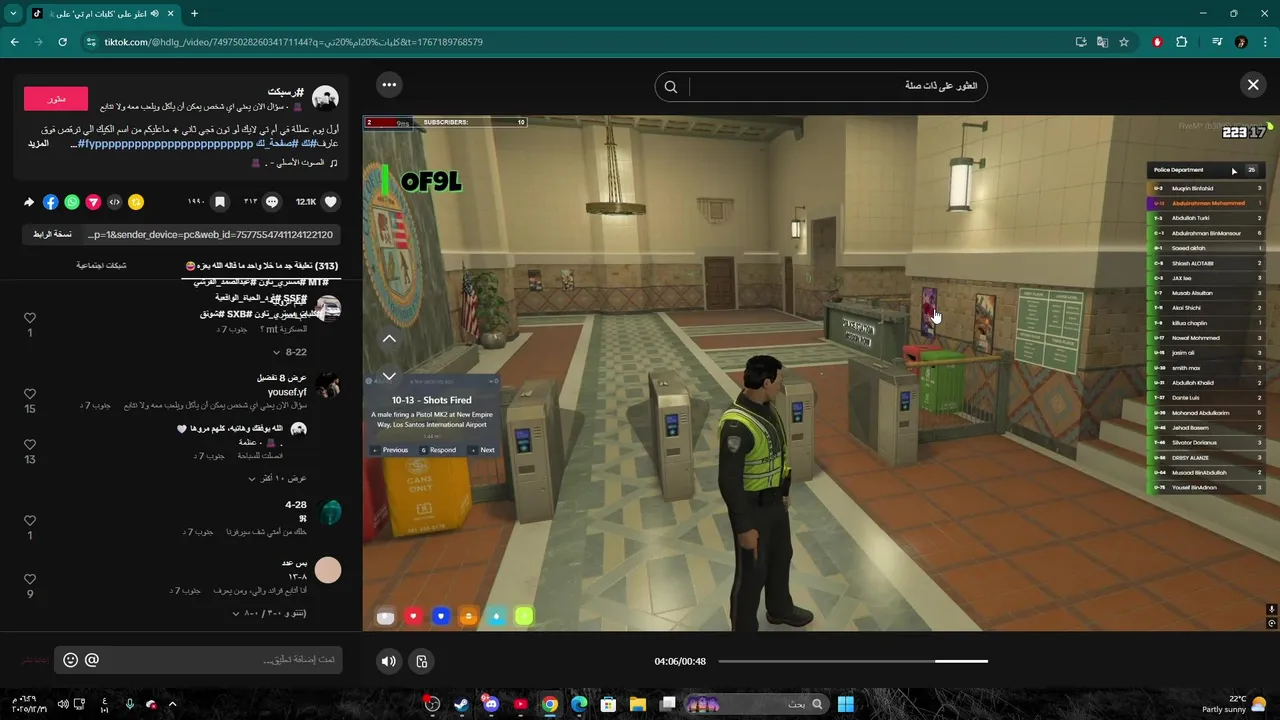
Task: Mute the video with the speaker button
Action: 389,661
